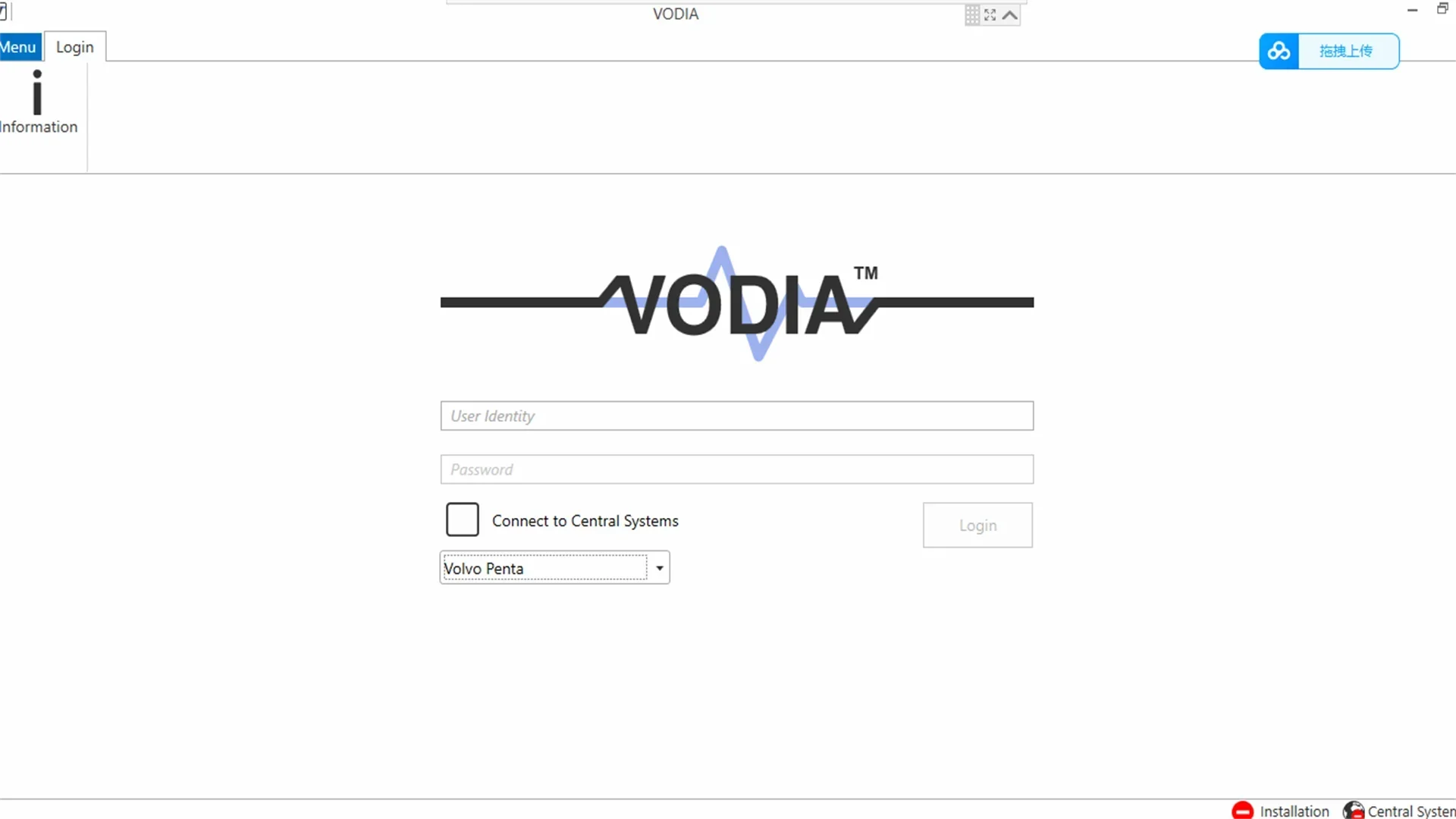Image resolution: width=1456 pixels, height=819 pixels.
Task: Click the Login button to authenticate
Action: coord(978,525)
